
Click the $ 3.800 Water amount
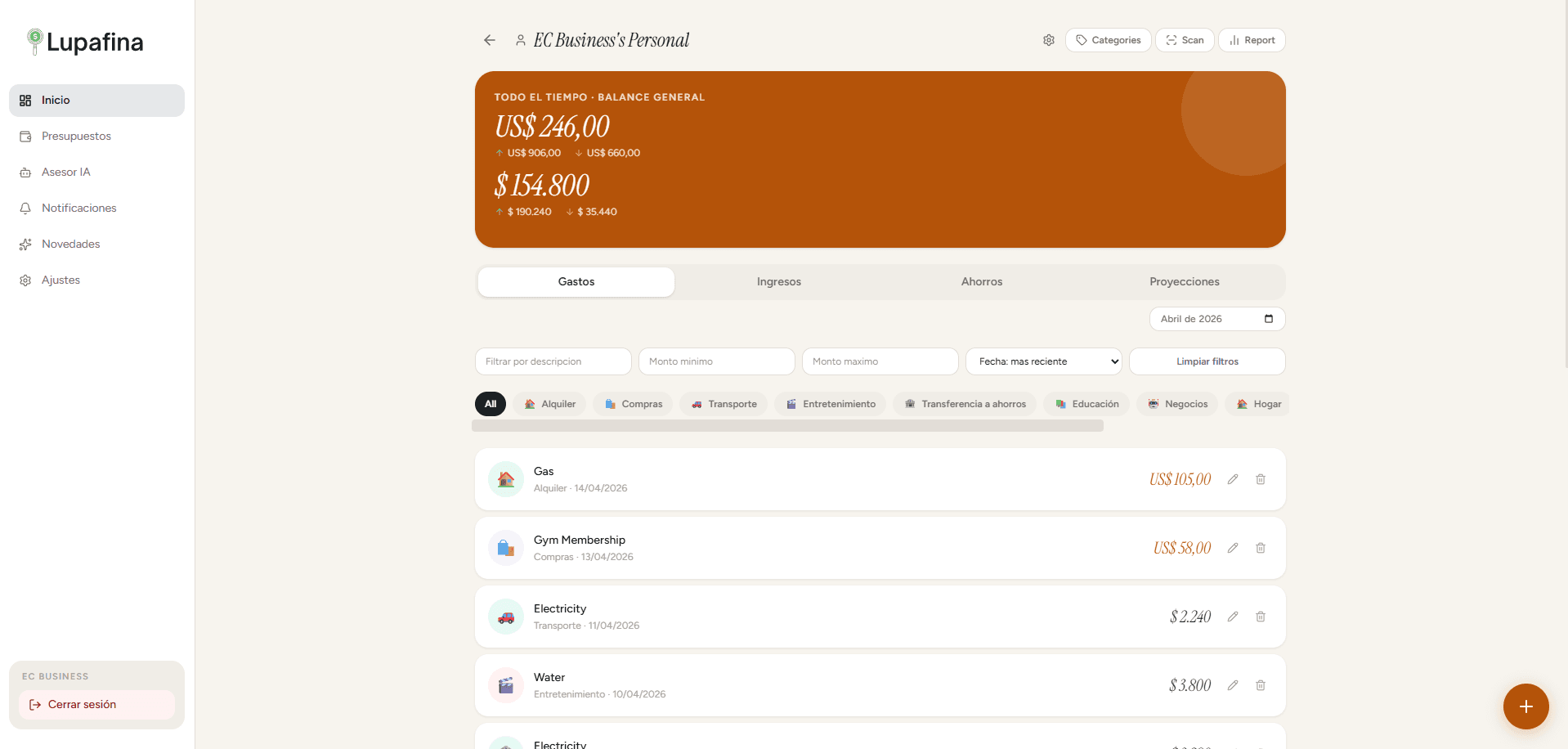tap(1189, 685)
